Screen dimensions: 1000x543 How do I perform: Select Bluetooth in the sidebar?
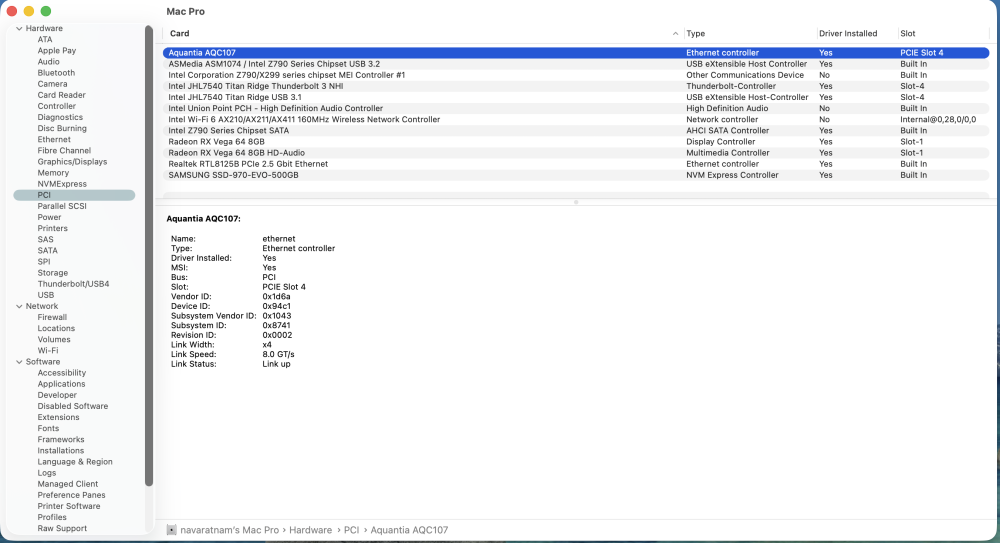pos(56,73)
